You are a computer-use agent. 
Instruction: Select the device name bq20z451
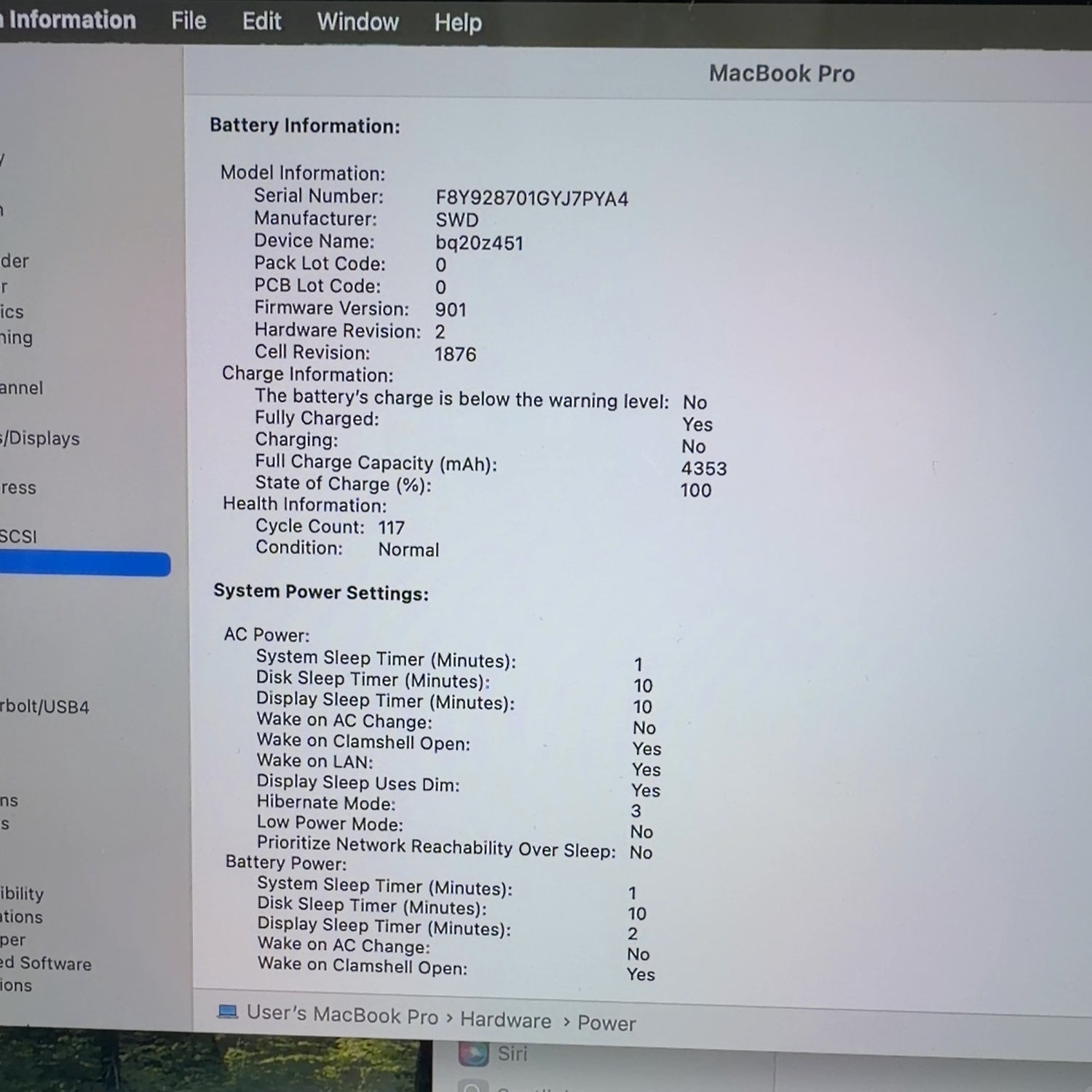coord(480,243)
